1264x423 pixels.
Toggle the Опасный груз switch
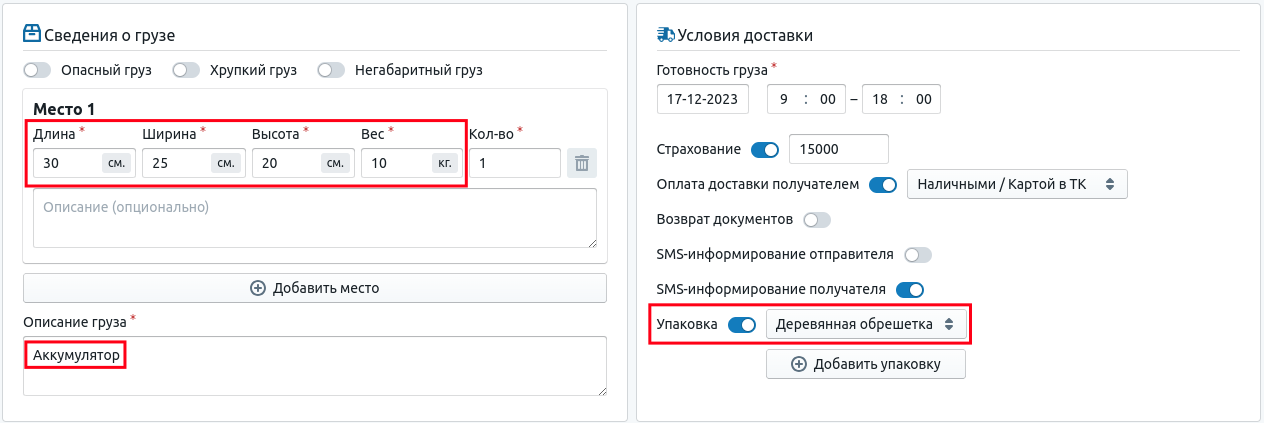[37, 70]
